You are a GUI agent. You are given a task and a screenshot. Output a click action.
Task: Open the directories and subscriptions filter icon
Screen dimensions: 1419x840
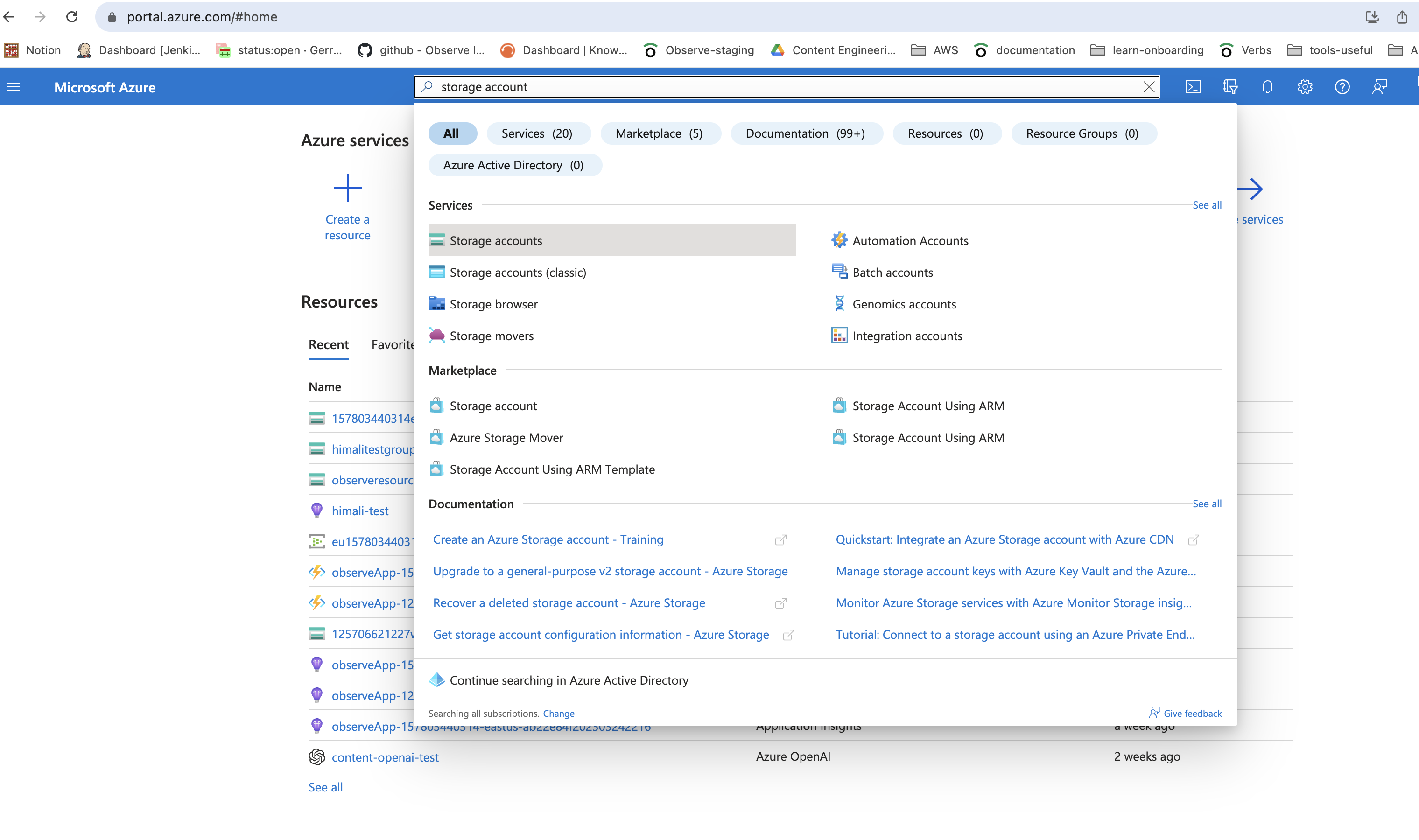1230,87
